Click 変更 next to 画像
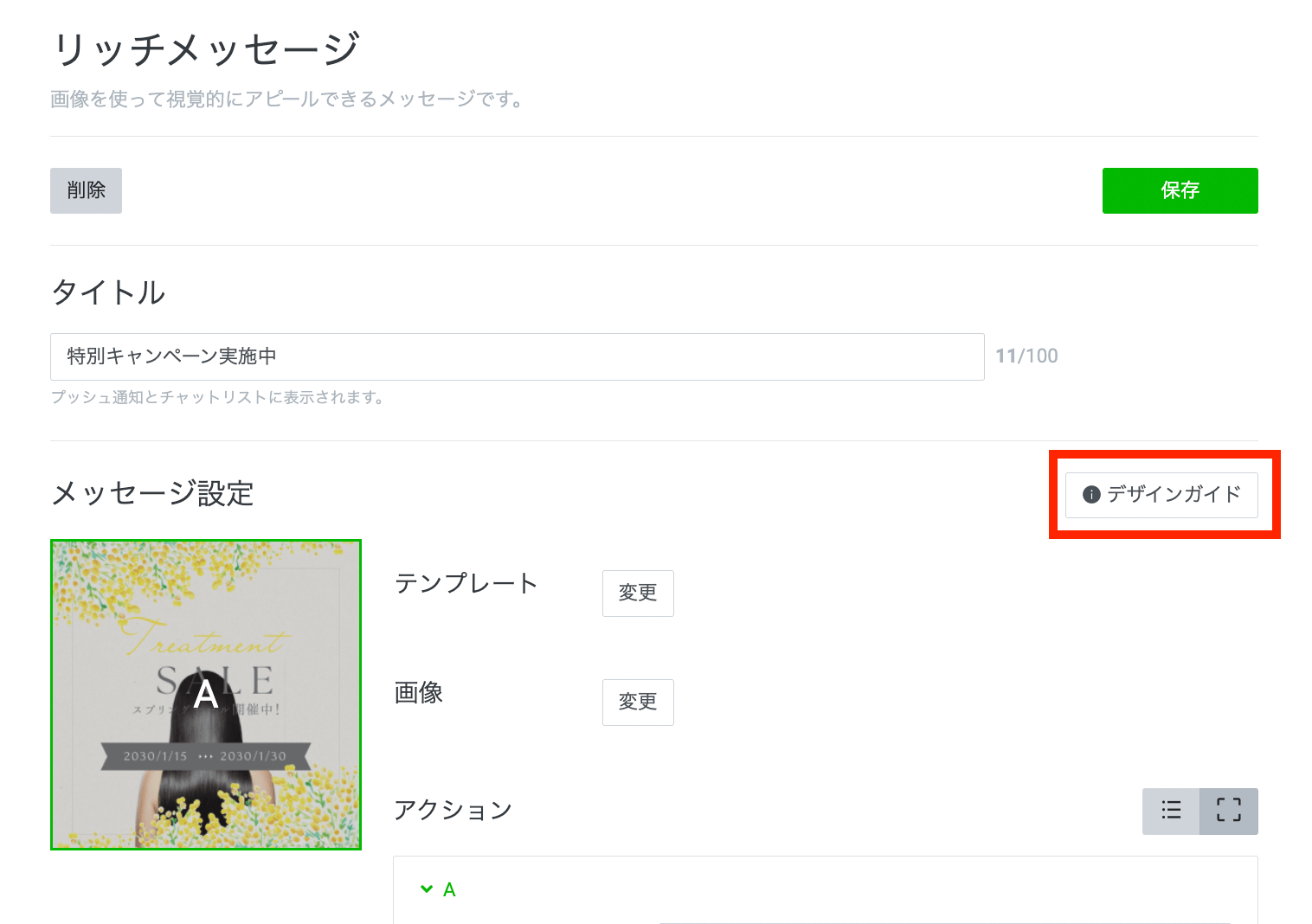 pyautogui.click(x=638, y=702)
